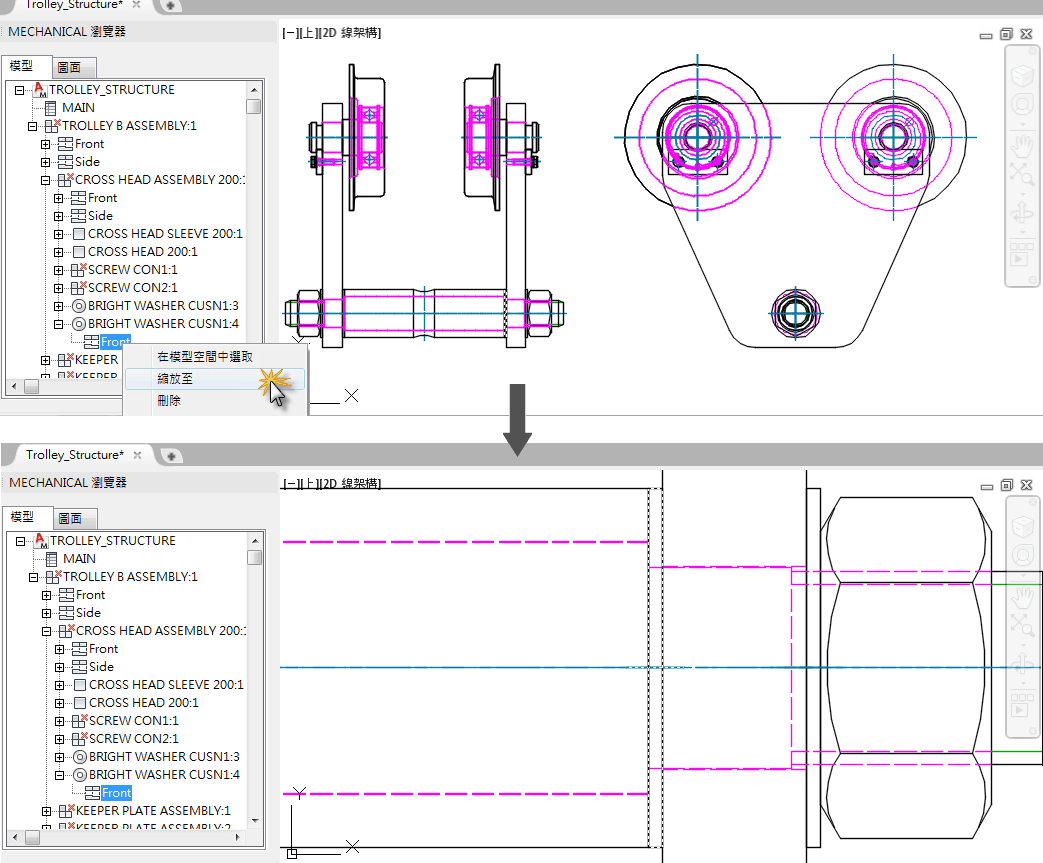Collapse the TROLLEY_STRUCTURE root node in upper tree
This screenshot has width=1043, height=863.
point(19,90)
